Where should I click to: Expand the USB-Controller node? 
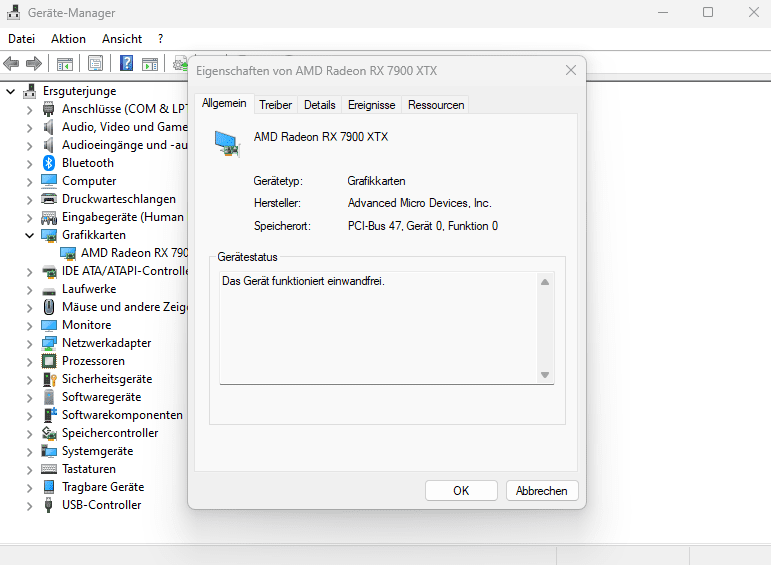point(30,506)
